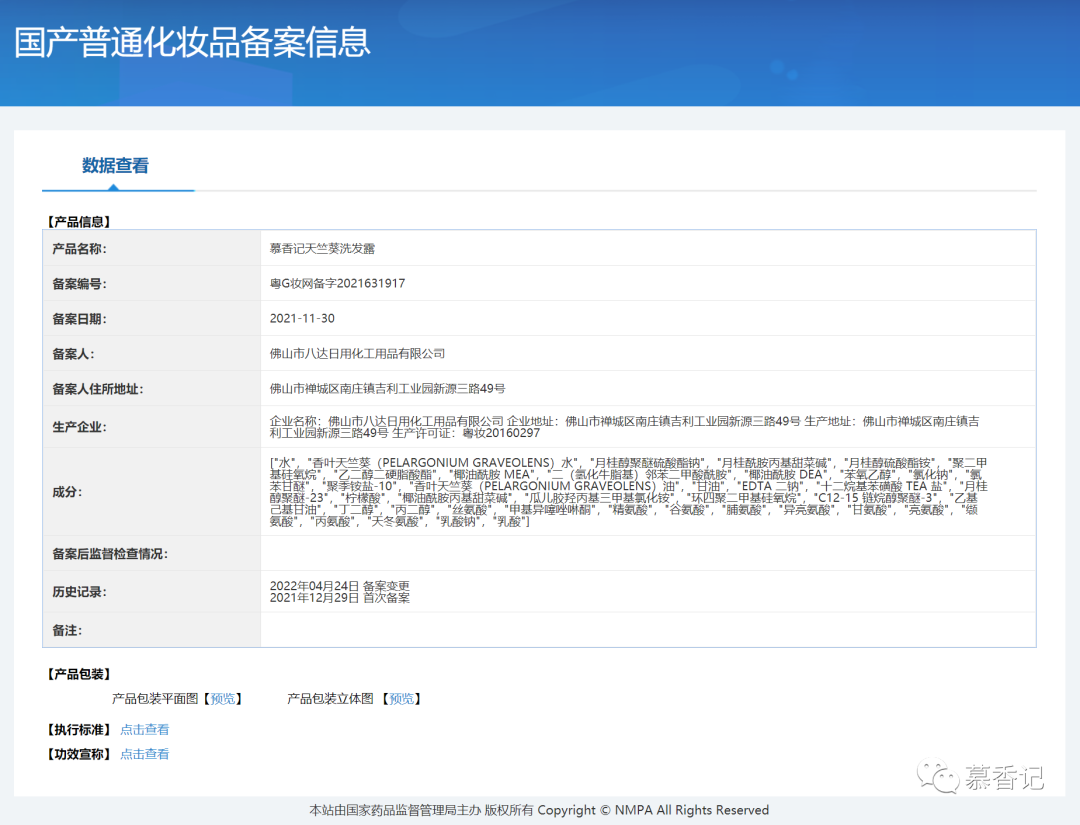The image size is (1080, 825).
Task: Click the 备案人 label cell
Action: pyautogui.click(x=152, y=353)
